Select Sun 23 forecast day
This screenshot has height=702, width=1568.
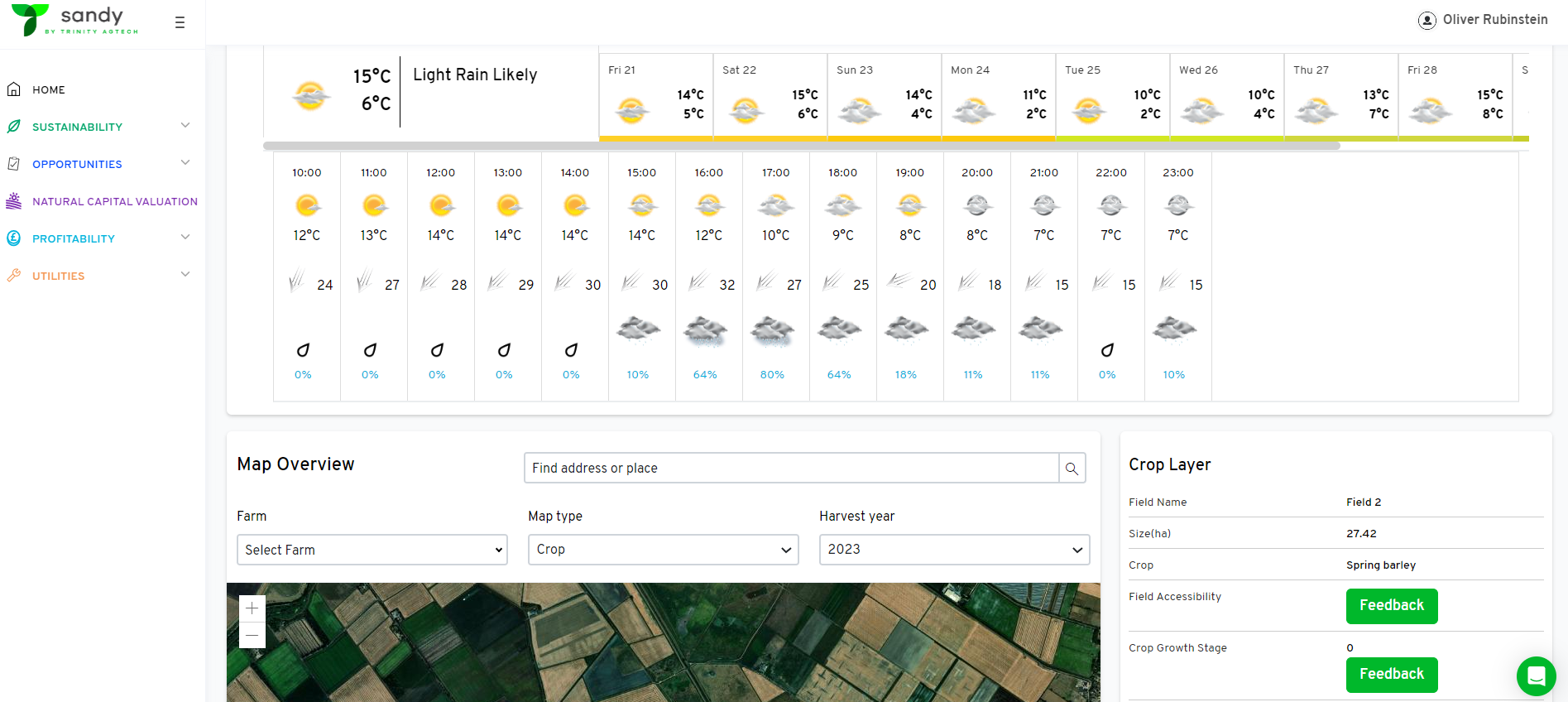click(x=885, y=97)
